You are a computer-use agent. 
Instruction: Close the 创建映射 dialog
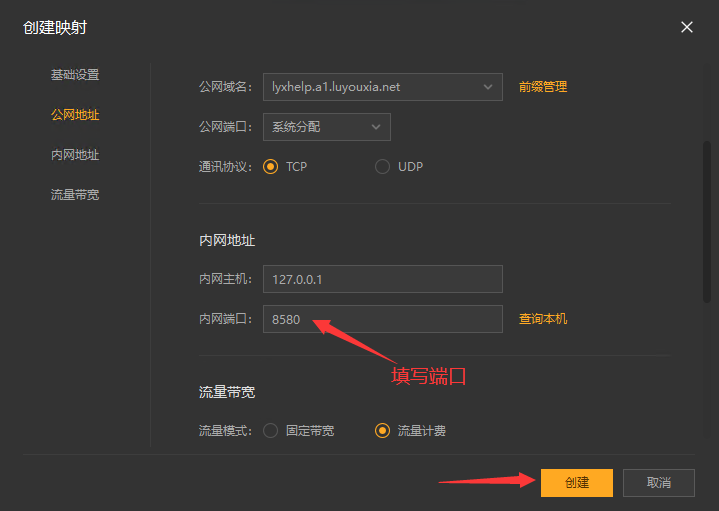coord(686,27)
